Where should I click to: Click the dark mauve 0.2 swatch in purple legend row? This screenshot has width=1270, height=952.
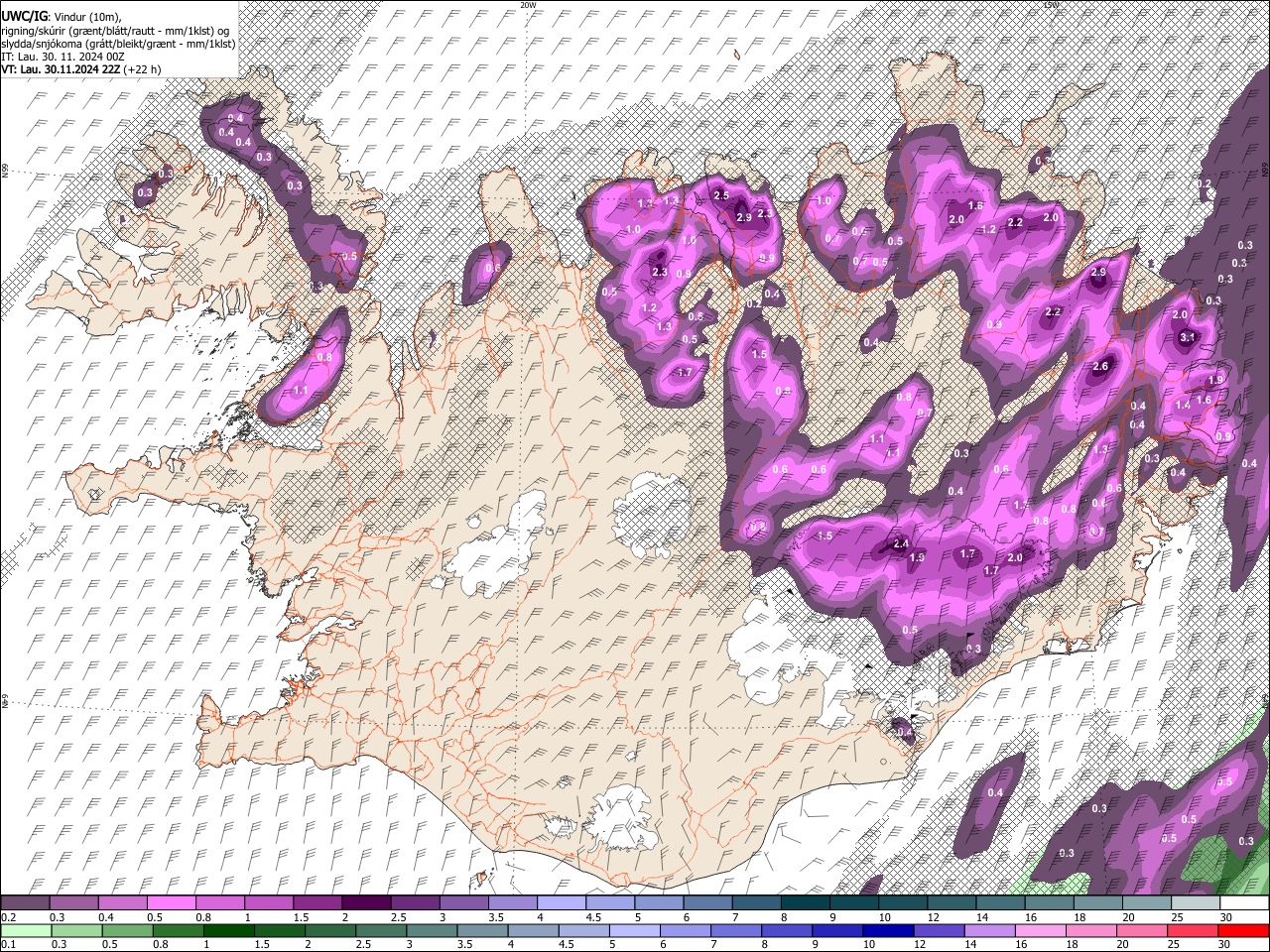click(25, 903)
